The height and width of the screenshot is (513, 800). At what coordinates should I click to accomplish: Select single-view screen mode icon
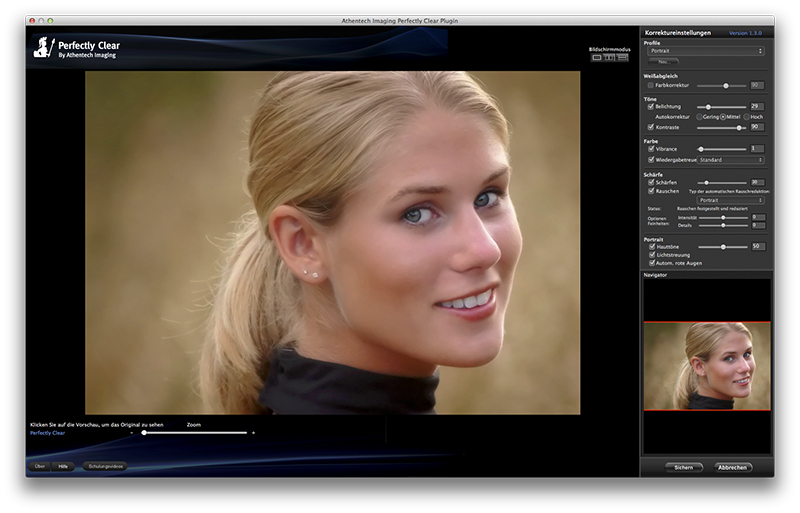pos(597,58)
